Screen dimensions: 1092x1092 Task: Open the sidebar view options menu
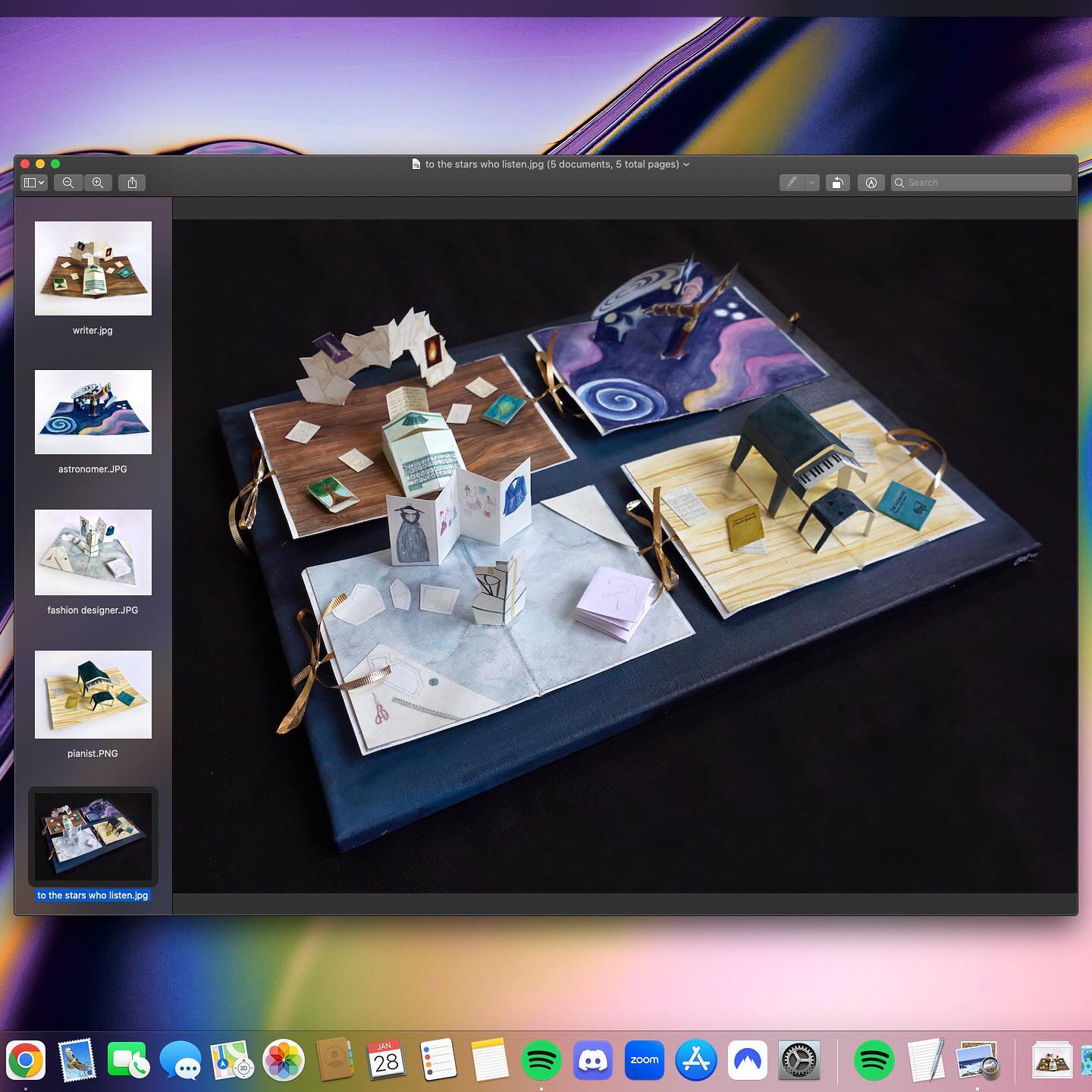(x=34, y=183)
